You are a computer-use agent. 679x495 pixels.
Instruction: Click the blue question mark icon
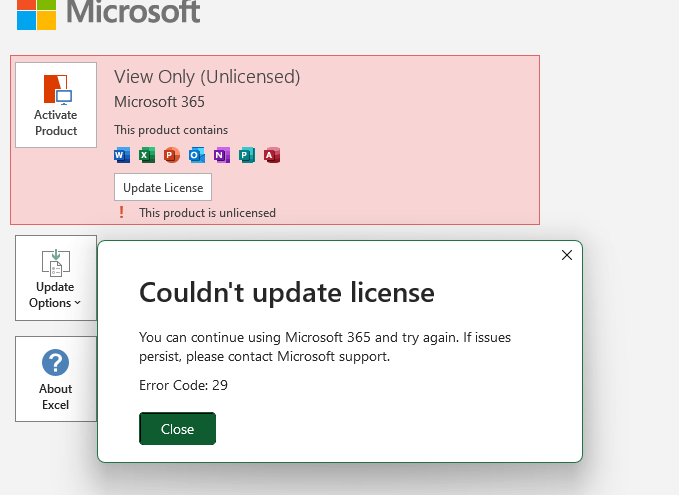pyautogui.click(x=55, y=362)
